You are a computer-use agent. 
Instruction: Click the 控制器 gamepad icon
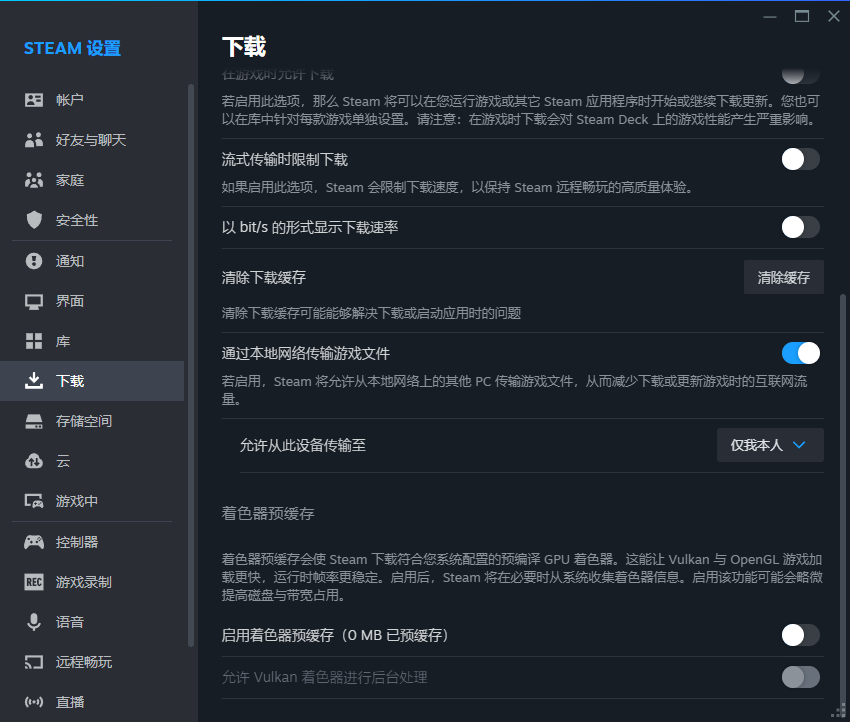coord(34,542)
